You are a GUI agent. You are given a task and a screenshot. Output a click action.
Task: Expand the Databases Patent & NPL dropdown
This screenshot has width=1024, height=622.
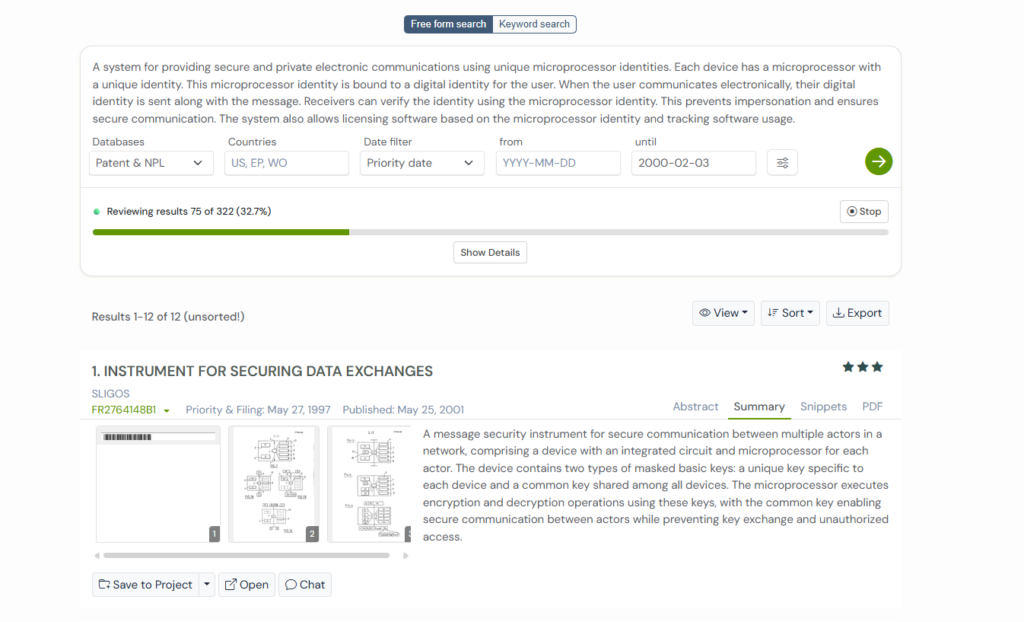[x=152, y=163]
